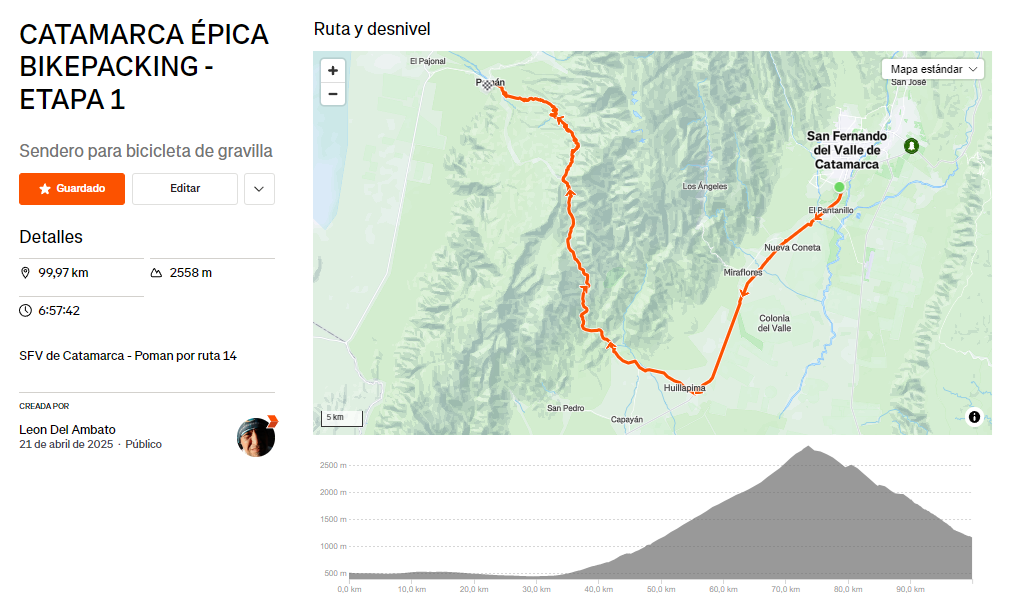The height and width of the screenshot is (598, 1015).
Task: Toggle the orange Guardado saved button
Action: pos(72,189)
